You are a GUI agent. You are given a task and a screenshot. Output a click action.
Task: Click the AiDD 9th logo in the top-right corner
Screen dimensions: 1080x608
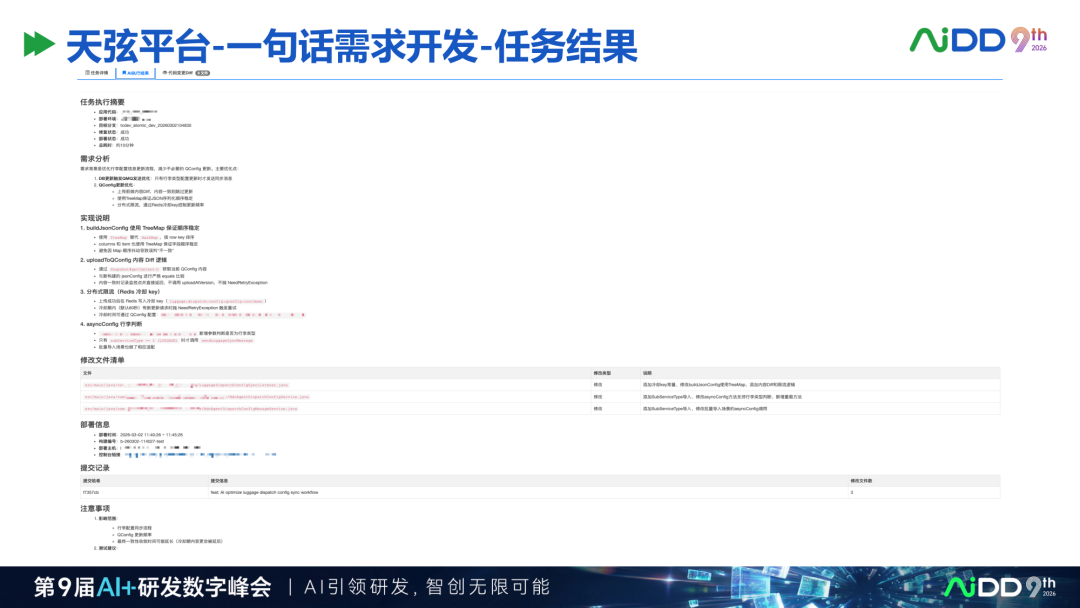(x=978, y=40)
